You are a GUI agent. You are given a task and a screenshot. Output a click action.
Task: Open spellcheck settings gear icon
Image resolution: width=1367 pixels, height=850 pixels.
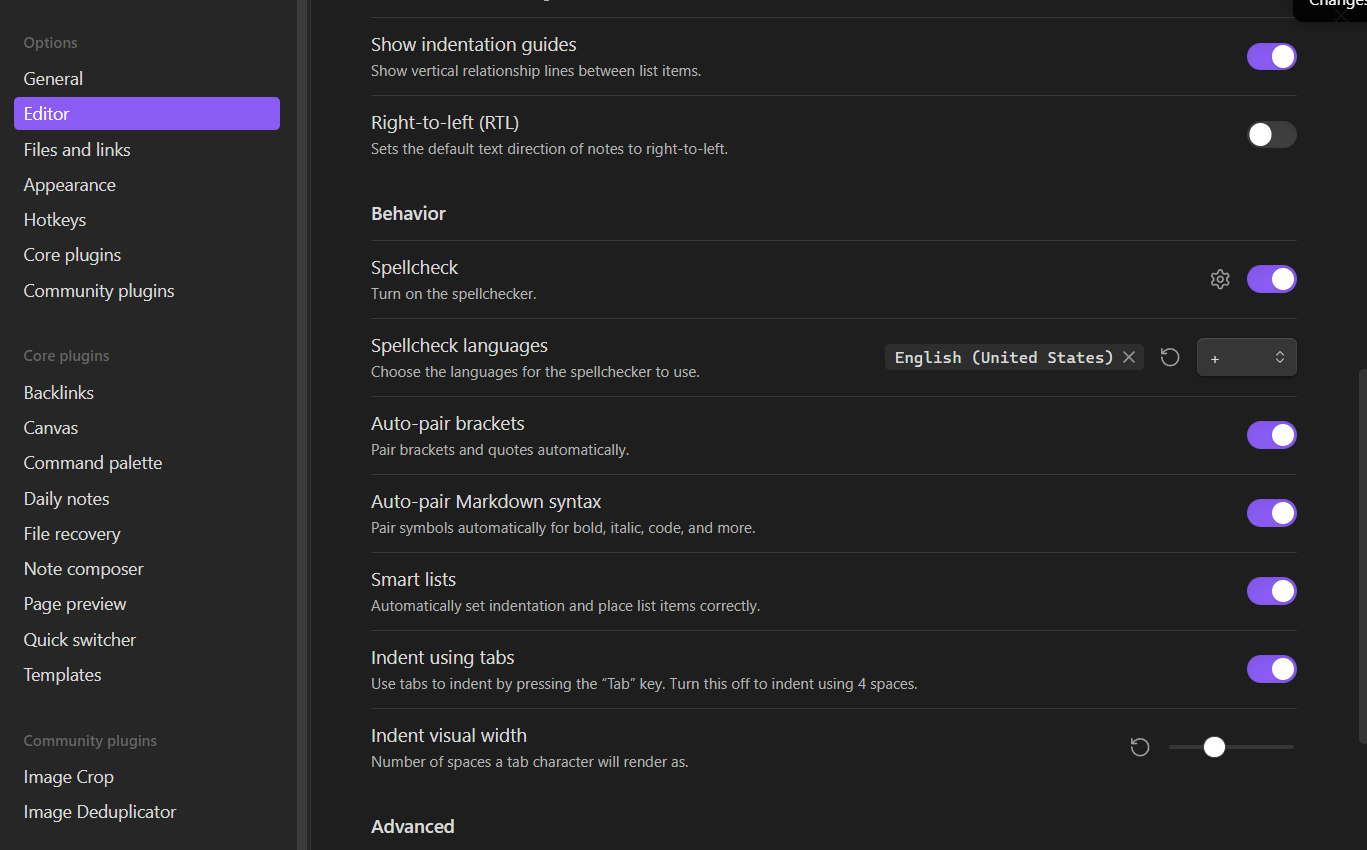tap(1220, 279)
